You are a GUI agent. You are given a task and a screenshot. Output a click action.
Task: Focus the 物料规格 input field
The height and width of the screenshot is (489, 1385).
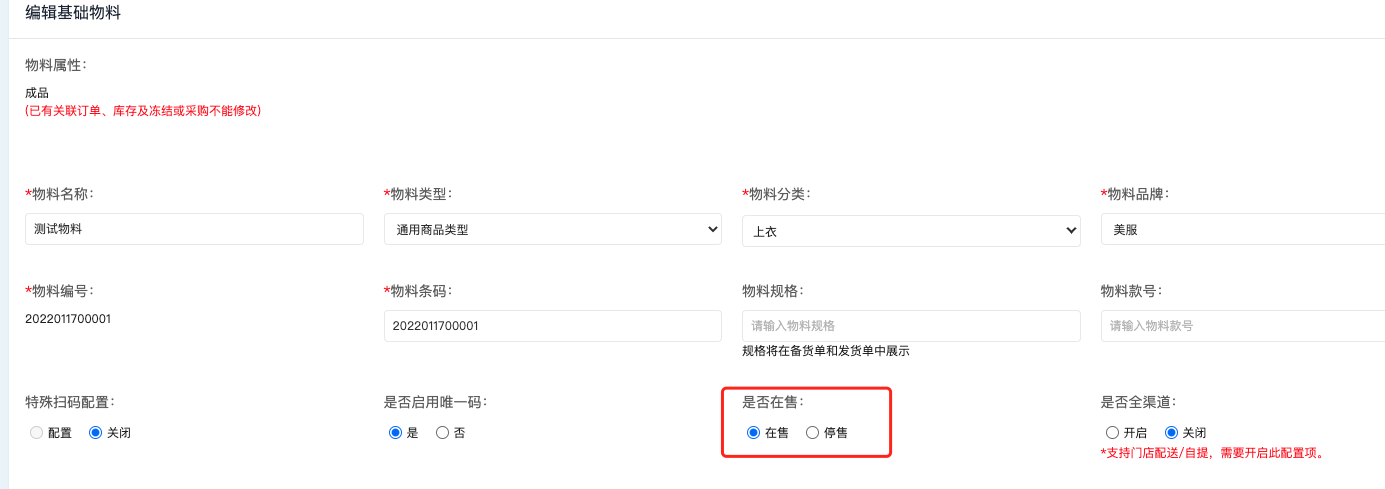pyautogui.click(x=910, y=326)
